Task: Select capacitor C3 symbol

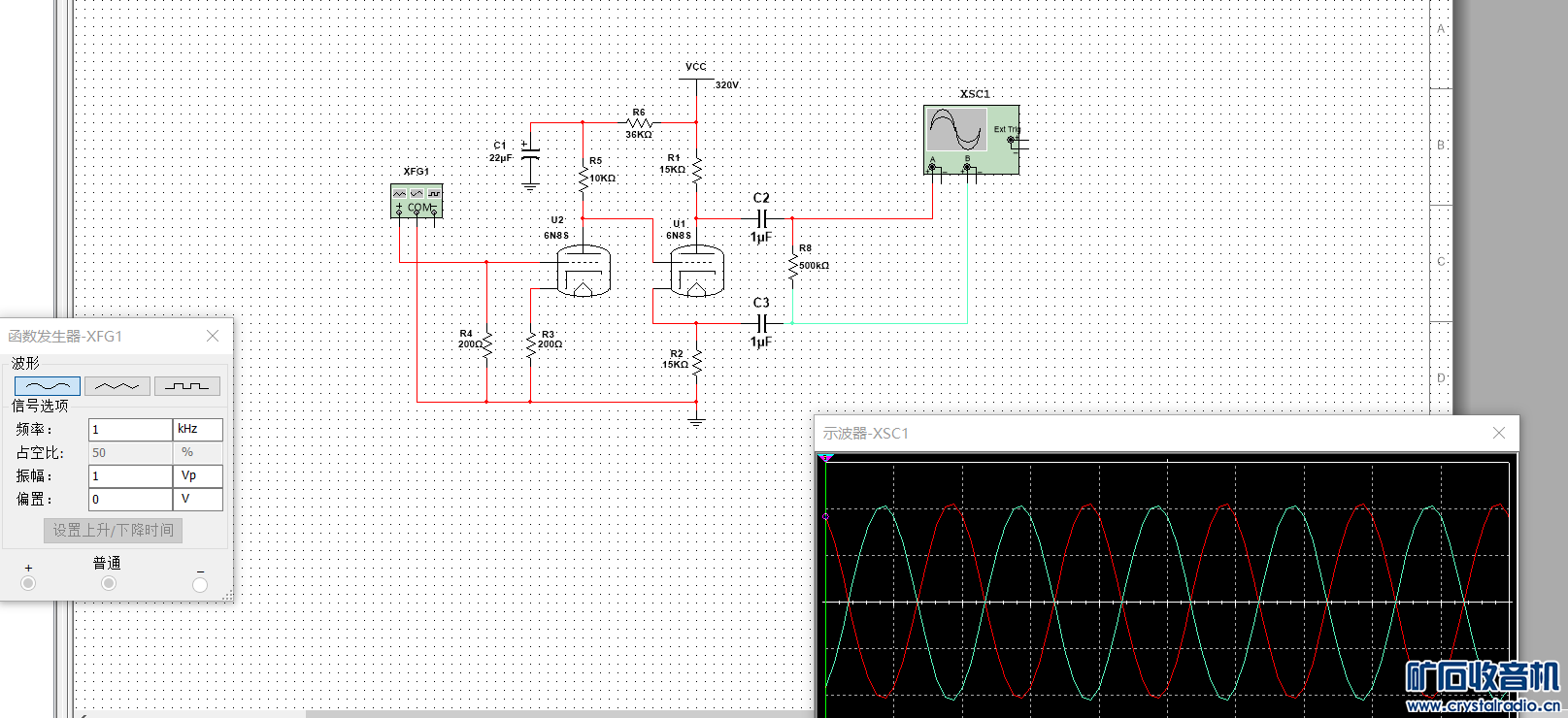Action: pos(762,323)
